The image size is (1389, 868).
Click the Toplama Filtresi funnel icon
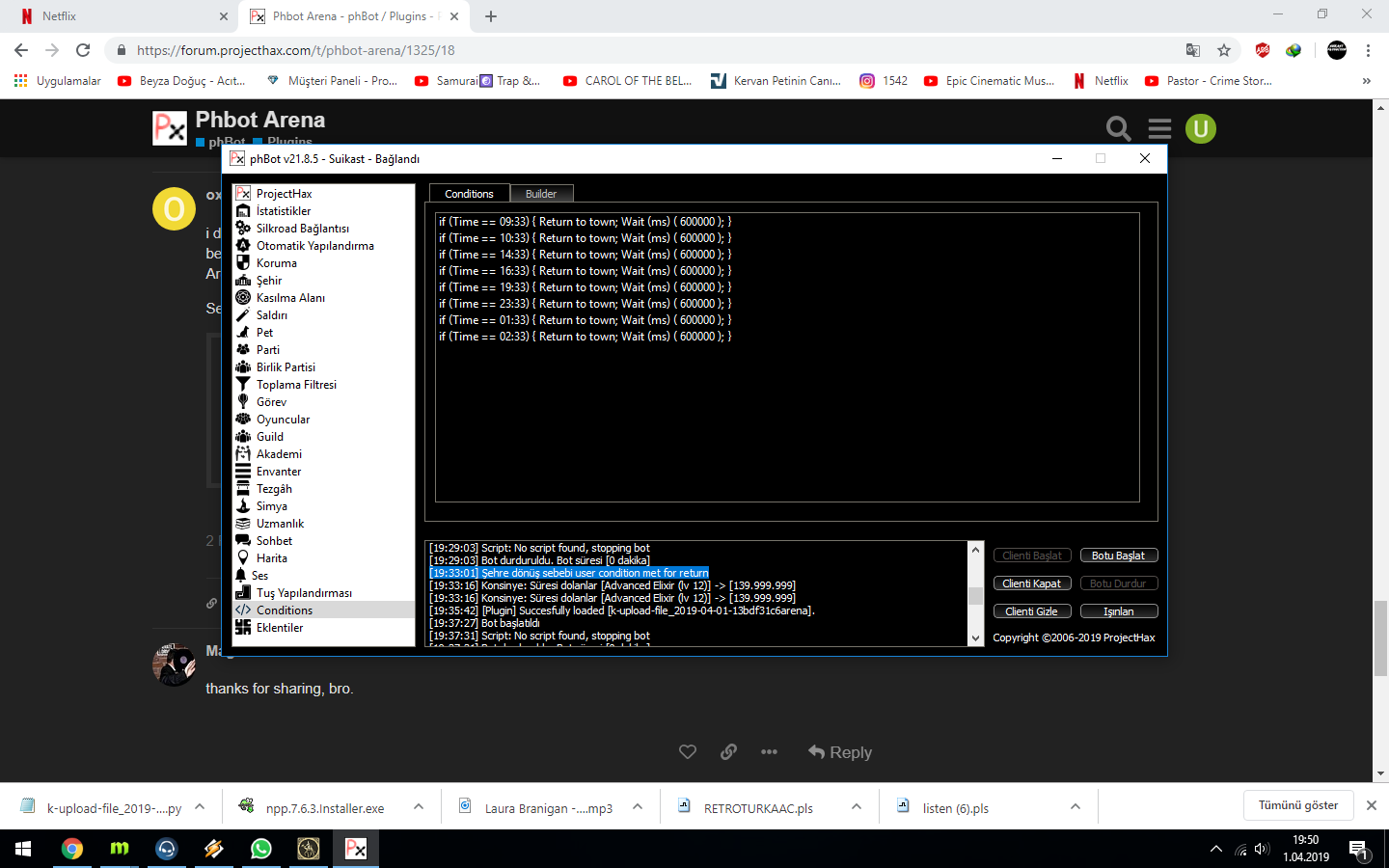pos(243,385)
